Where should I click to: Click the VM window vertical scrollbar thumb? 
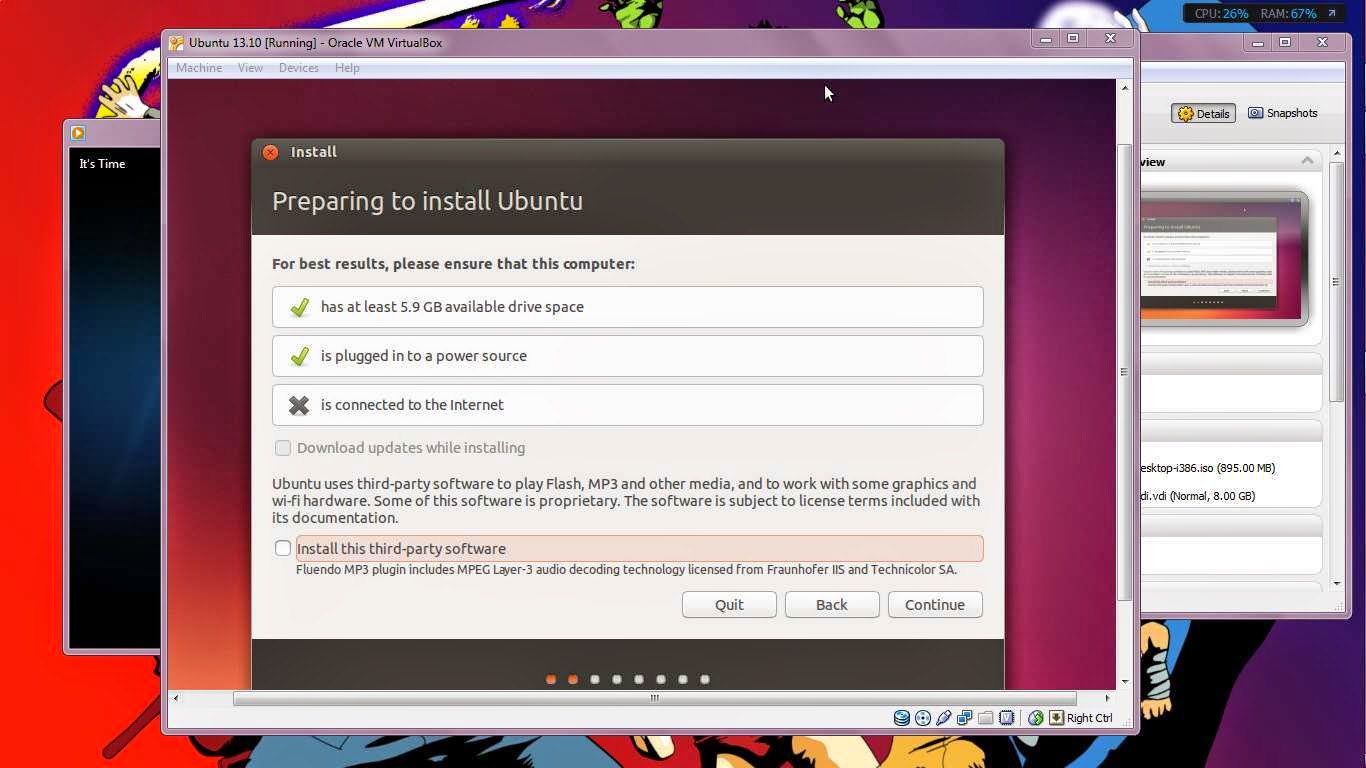pyautogui.click(x=1125, y=372)
